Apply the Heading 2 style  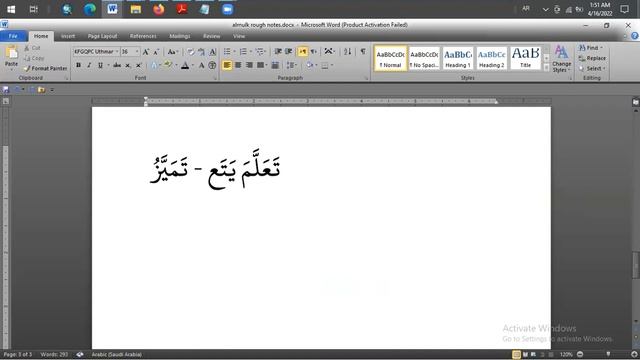click(491, 58)
